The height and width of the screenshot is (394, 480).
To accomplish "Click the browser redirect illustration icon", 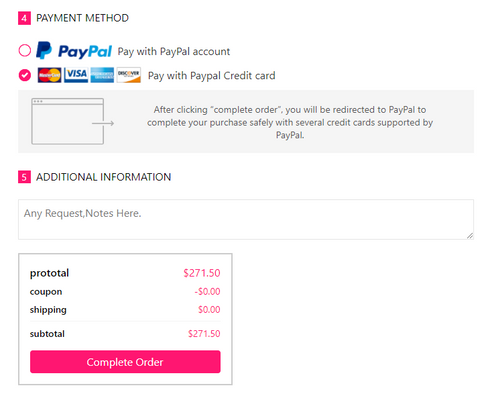I will click(x=73, y=121).
